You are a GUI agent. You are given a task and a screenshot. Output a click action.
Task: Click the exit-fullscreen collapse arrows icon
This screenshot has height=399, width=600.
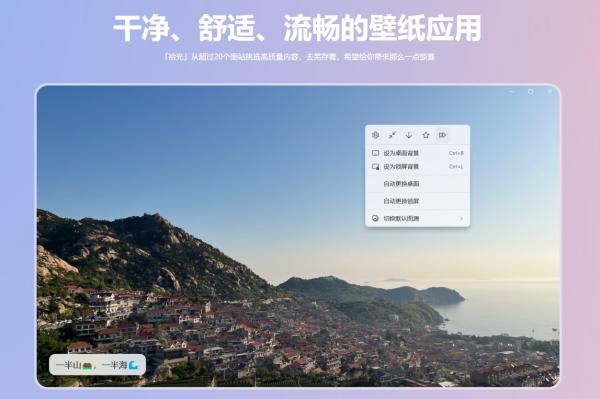[392, 135]
